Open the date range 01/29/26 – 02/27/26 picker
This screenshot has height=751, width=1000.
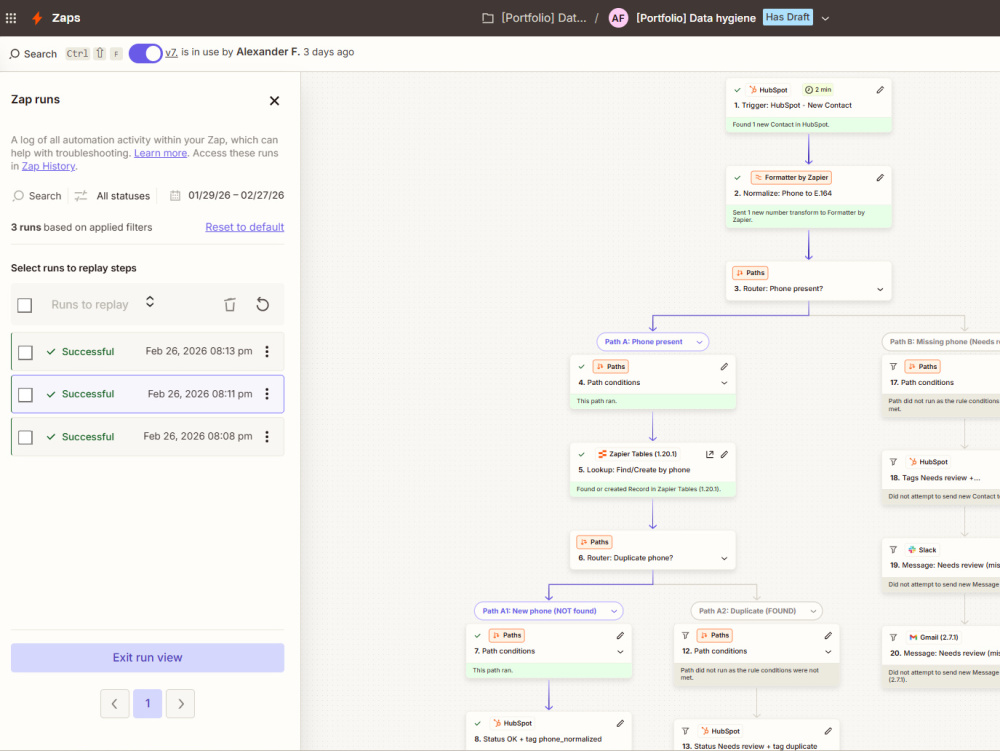click(227, 195)
